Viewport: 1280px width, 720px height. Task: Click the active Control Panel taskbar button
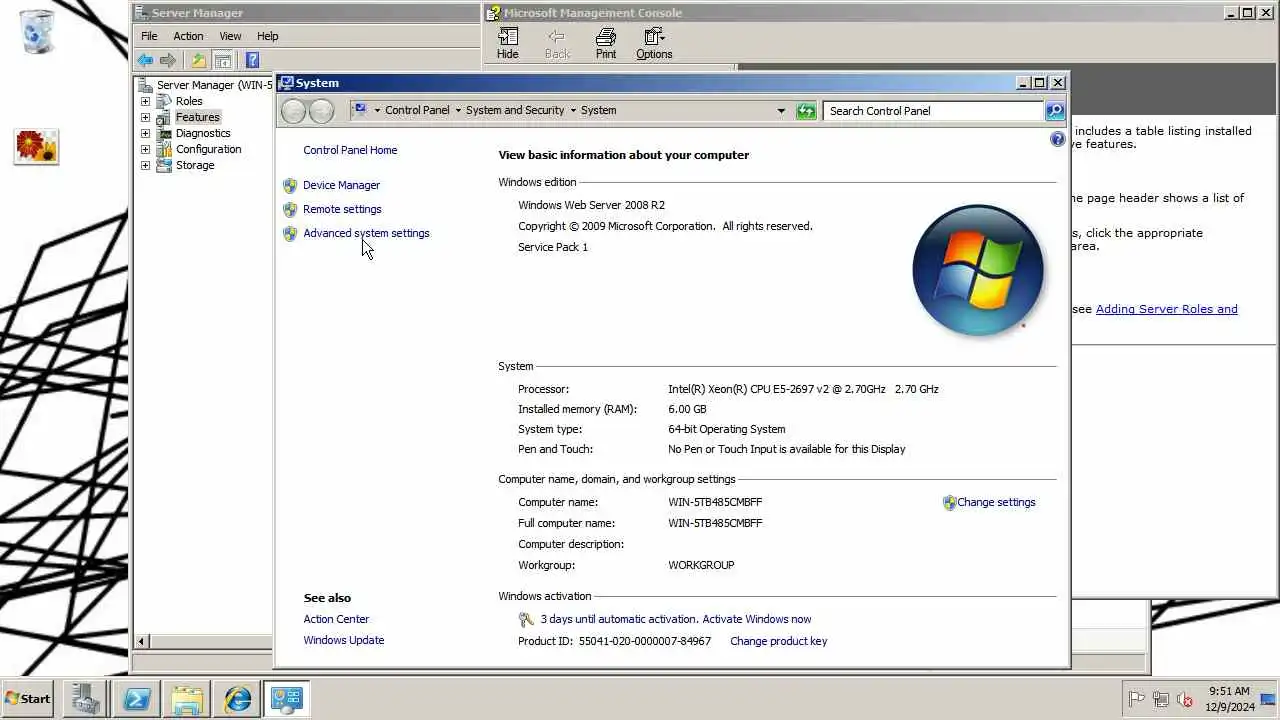click(x=287, y=699)
